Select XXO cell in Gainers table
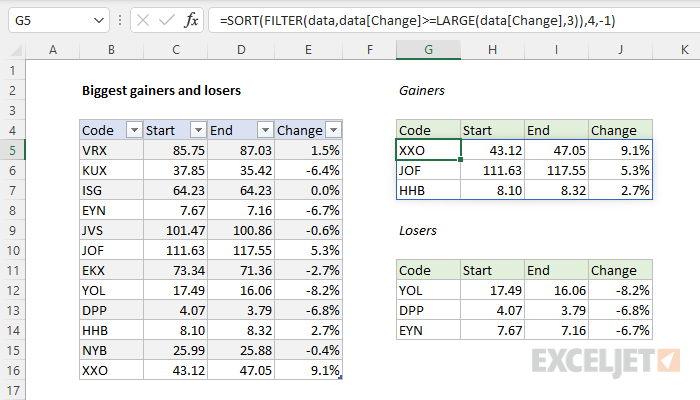This screenshot has height=400, width=700. point(429,150)
